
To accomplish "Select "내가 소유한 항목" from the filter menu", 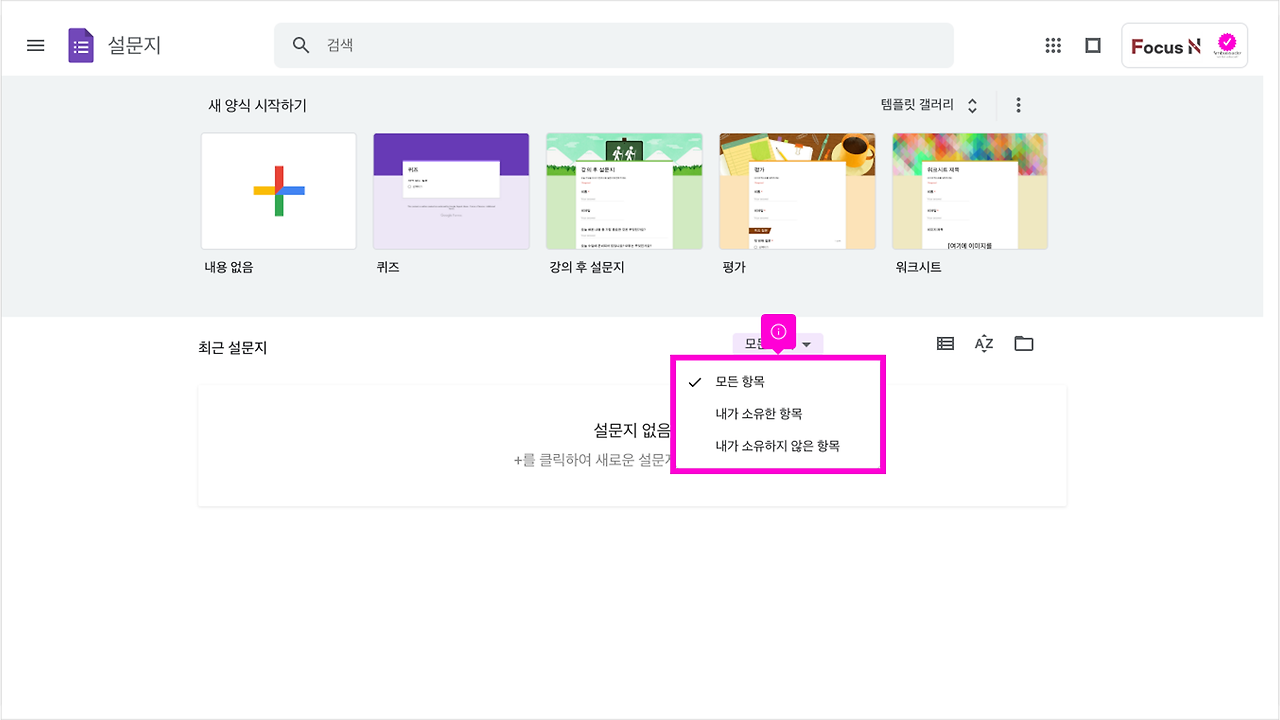I will (x=761, y=413).
